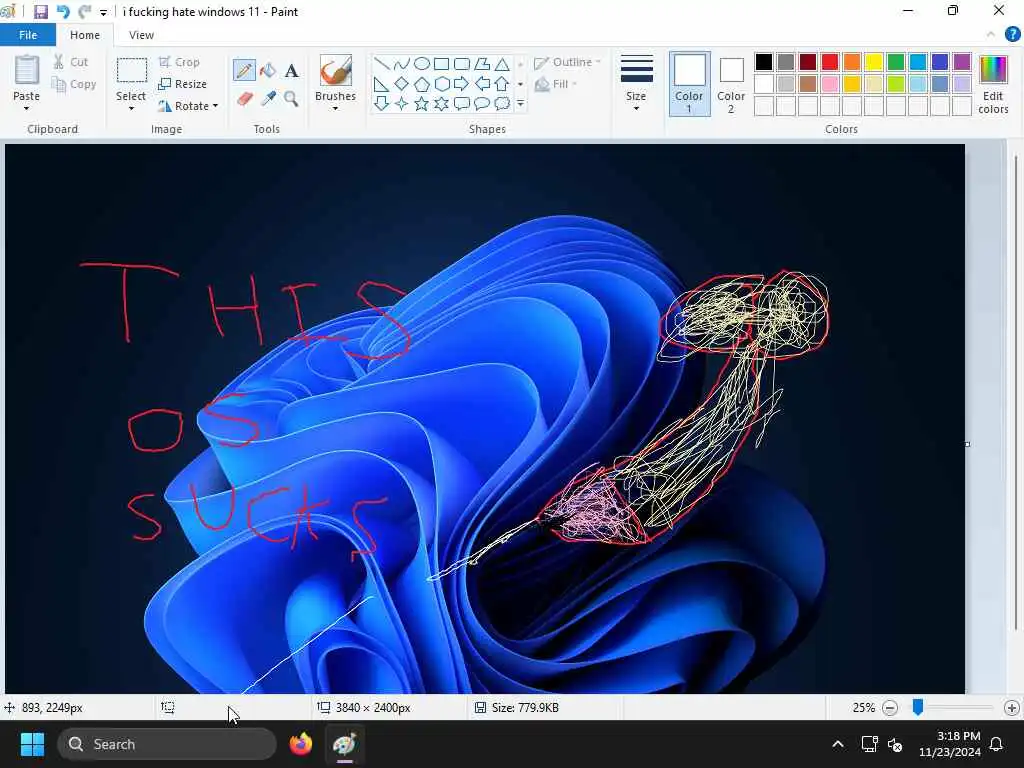1024x768 pixels.
Task: Open the File menu
Action: [x=28, y=35]
